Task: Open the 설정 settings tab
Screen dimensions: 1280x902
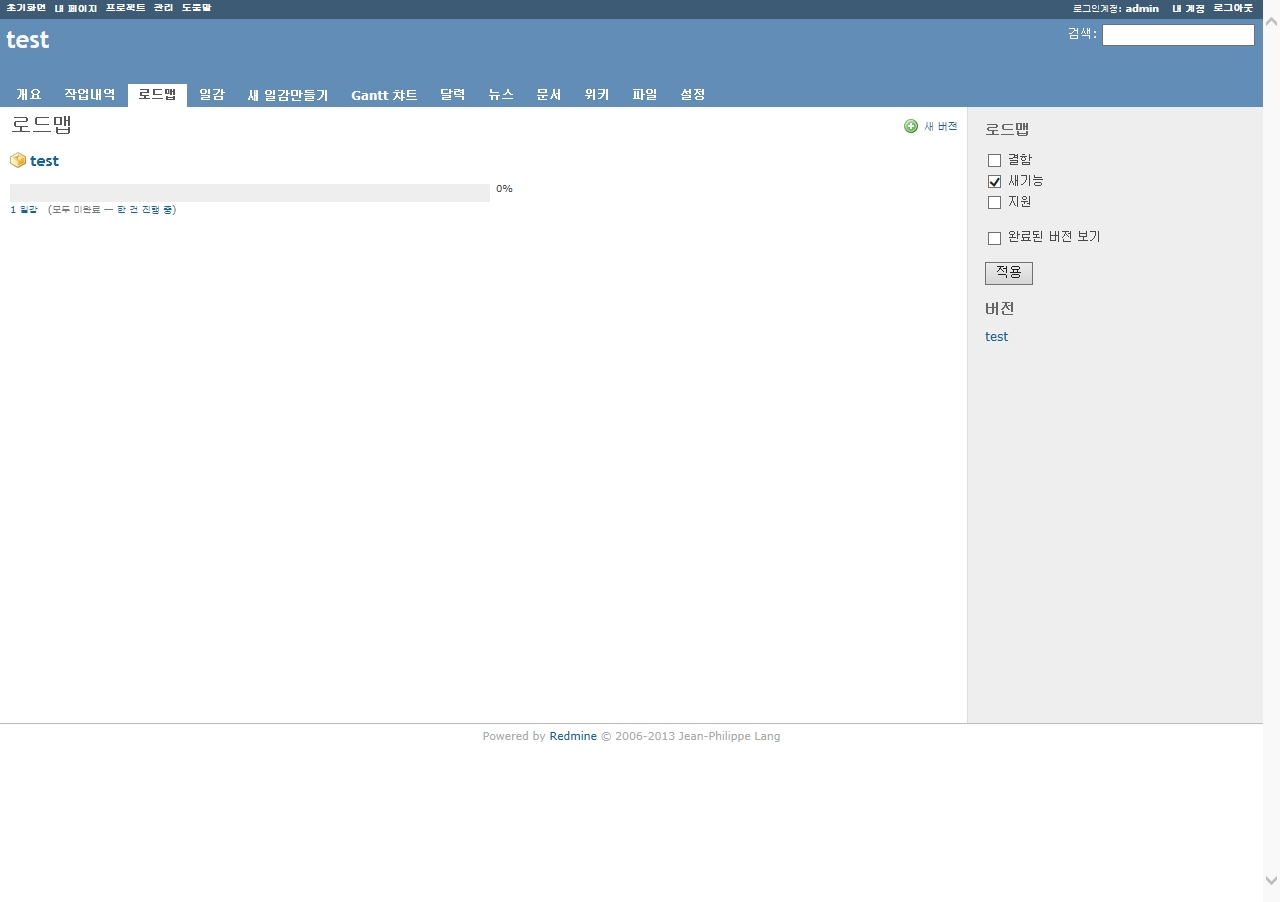Action: pos(693,95)
